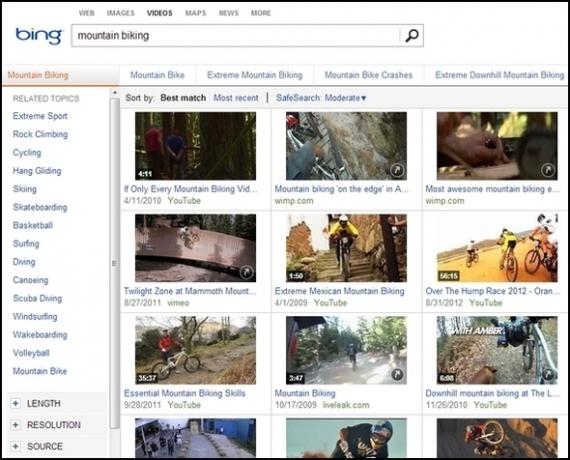The width and height of the screenshot is (570, 460).
Task: Expand the SOURCE filter
Action: click(x=16, y=446)
